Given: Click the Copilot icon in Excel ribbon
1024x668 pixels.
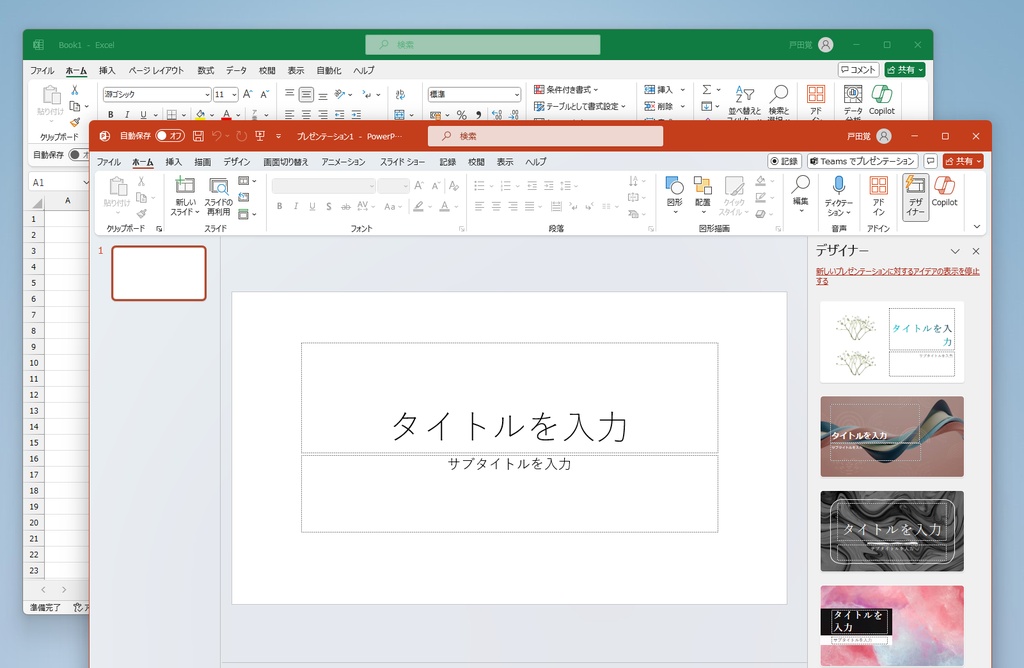Looking at the screenshot, I should click(x=882, y=94).
